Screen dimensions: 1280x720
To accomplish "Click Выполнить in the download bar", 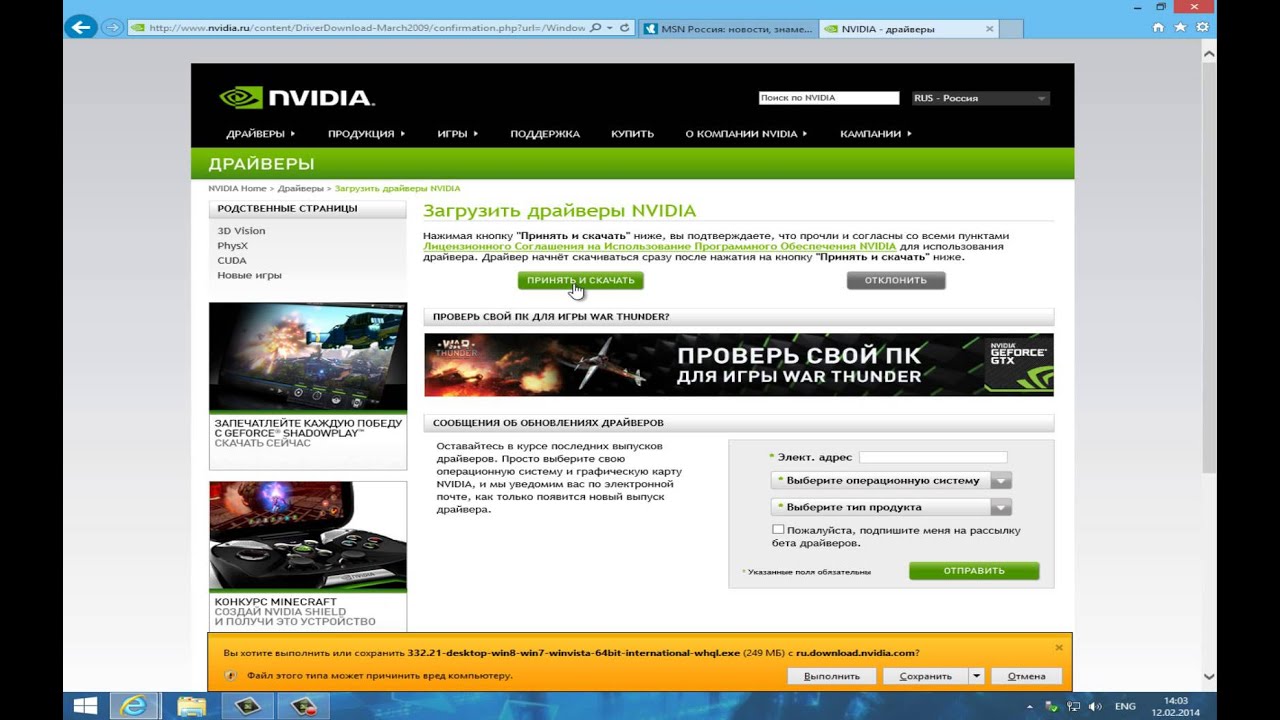I will tap(832, 676).
